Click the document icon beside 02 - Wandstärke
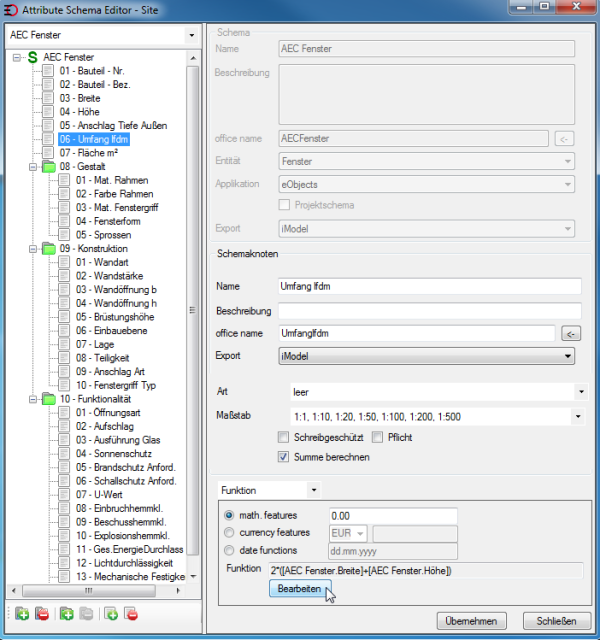Image resolution: width=600 pixels, height=640 pixels. (x=64, y=276)
